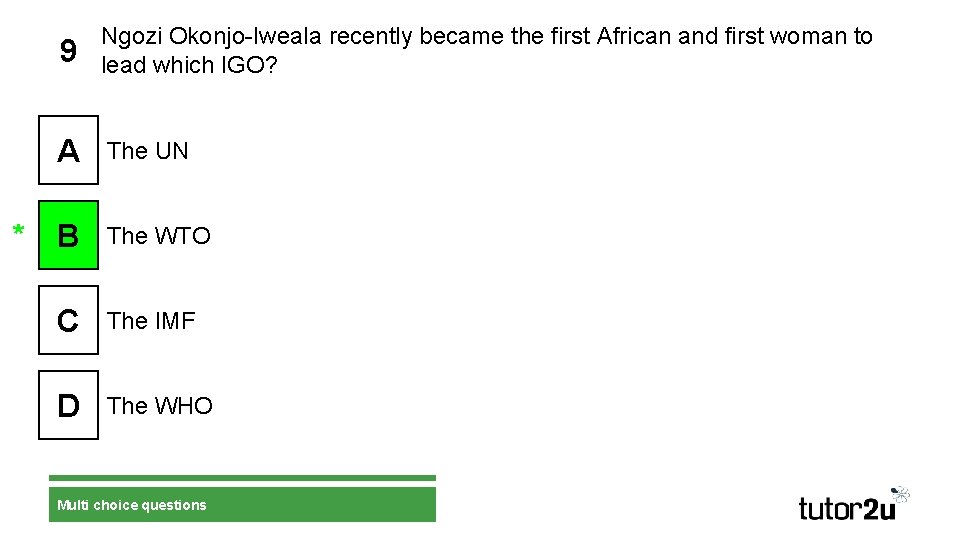Click the 'The WTO' answer text

point(159,236)
